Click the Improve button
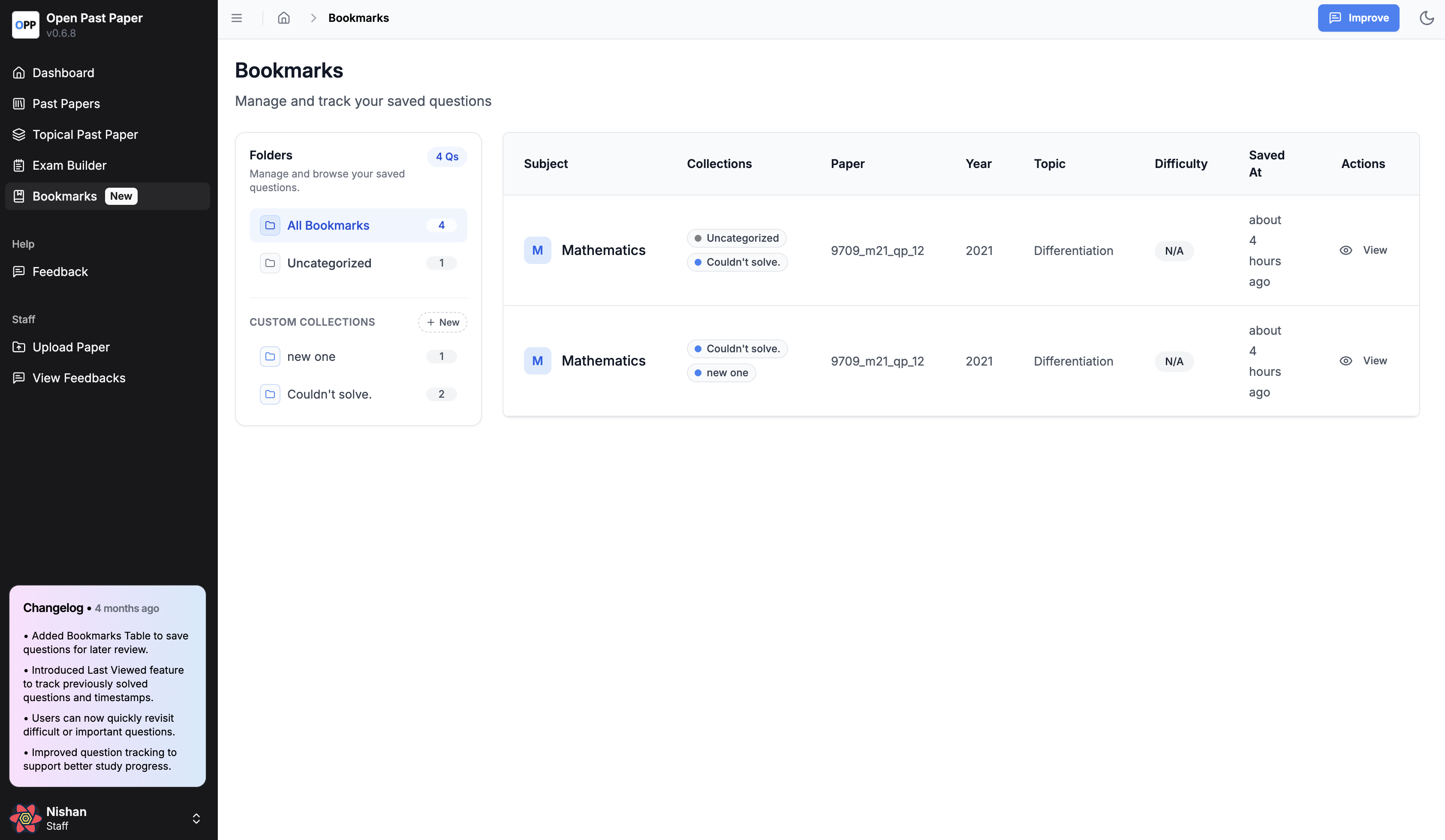Image resolution: width=1445 pixels, height=840 pixels. click(1358, 18)
